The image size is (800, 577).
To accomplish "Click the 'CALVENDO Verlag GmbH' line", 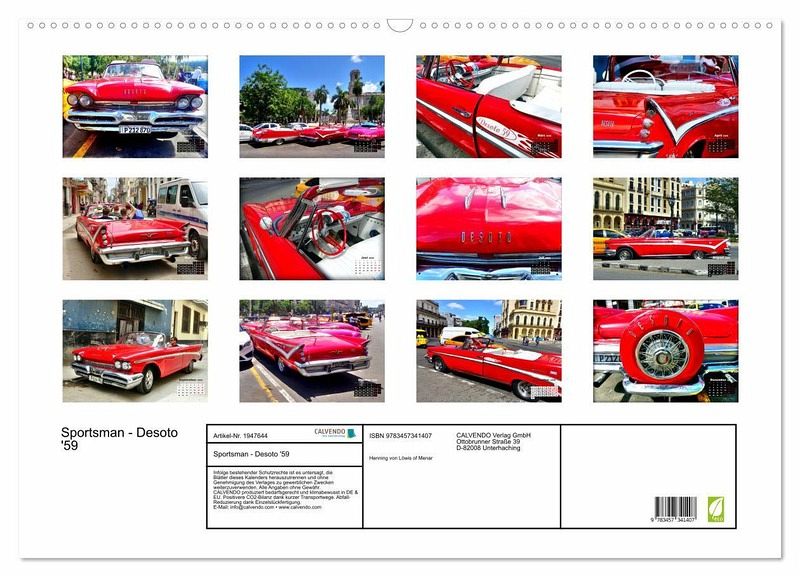I will pyautogui.click(x=493, y=435).
